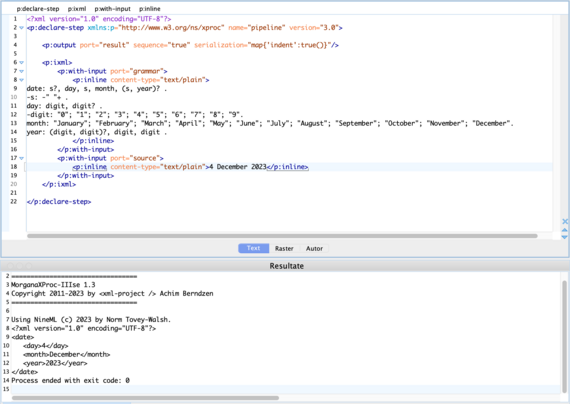
Task: Collapse the grammar p:with-input fold on line 7
Action: (x=21, y=71)
